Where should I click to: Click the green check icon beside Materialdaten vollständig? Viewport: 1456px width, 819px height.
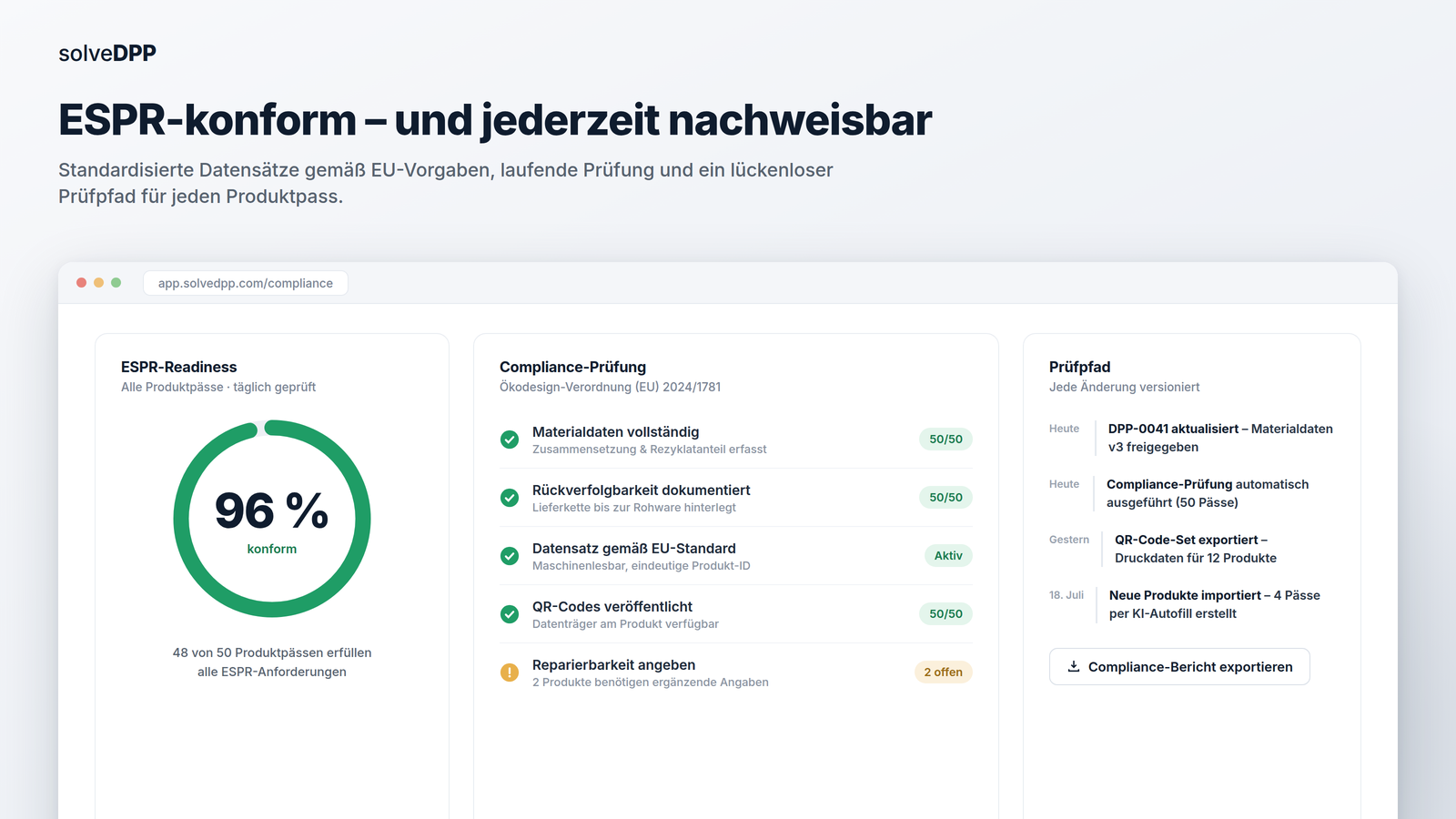point(510,440)
